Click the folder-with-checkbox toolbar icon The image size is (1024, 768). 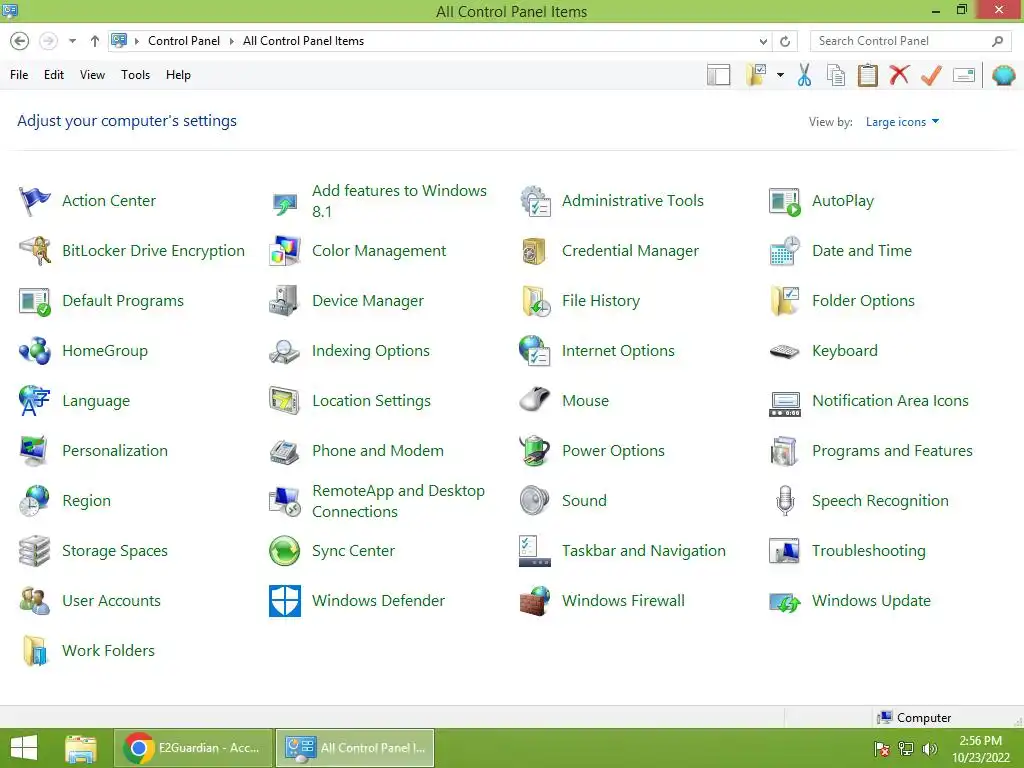pyautogui.click(x=756, y=75)
